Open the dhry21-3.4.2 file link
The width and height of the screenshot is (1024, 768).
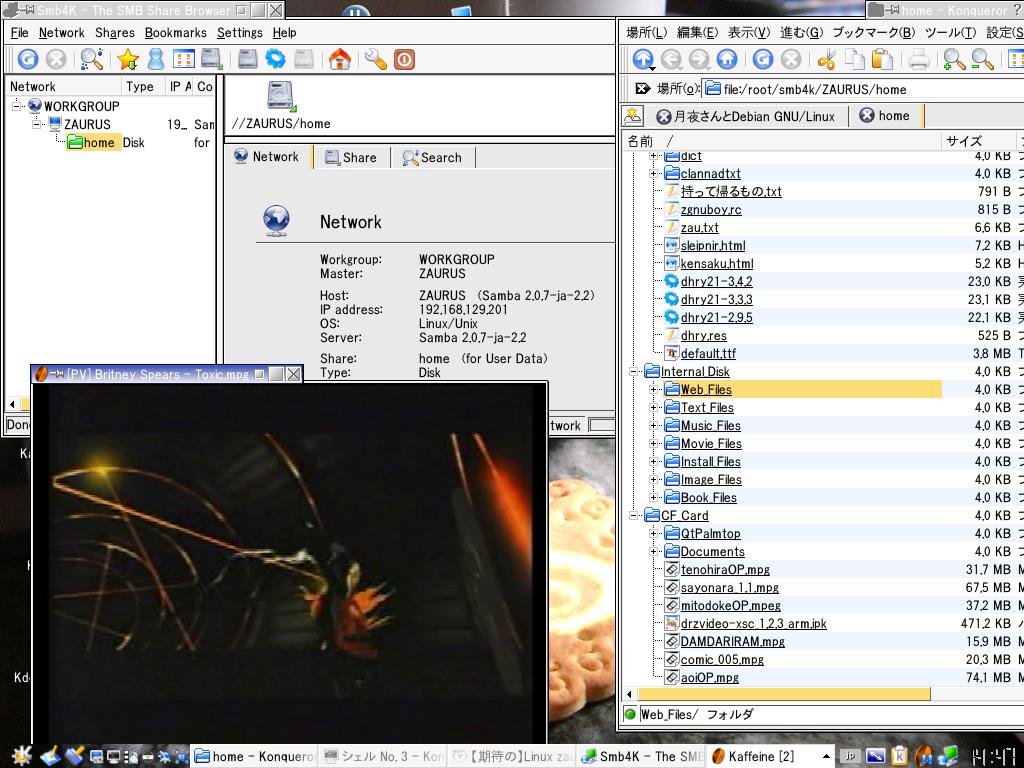pos(716,281)
